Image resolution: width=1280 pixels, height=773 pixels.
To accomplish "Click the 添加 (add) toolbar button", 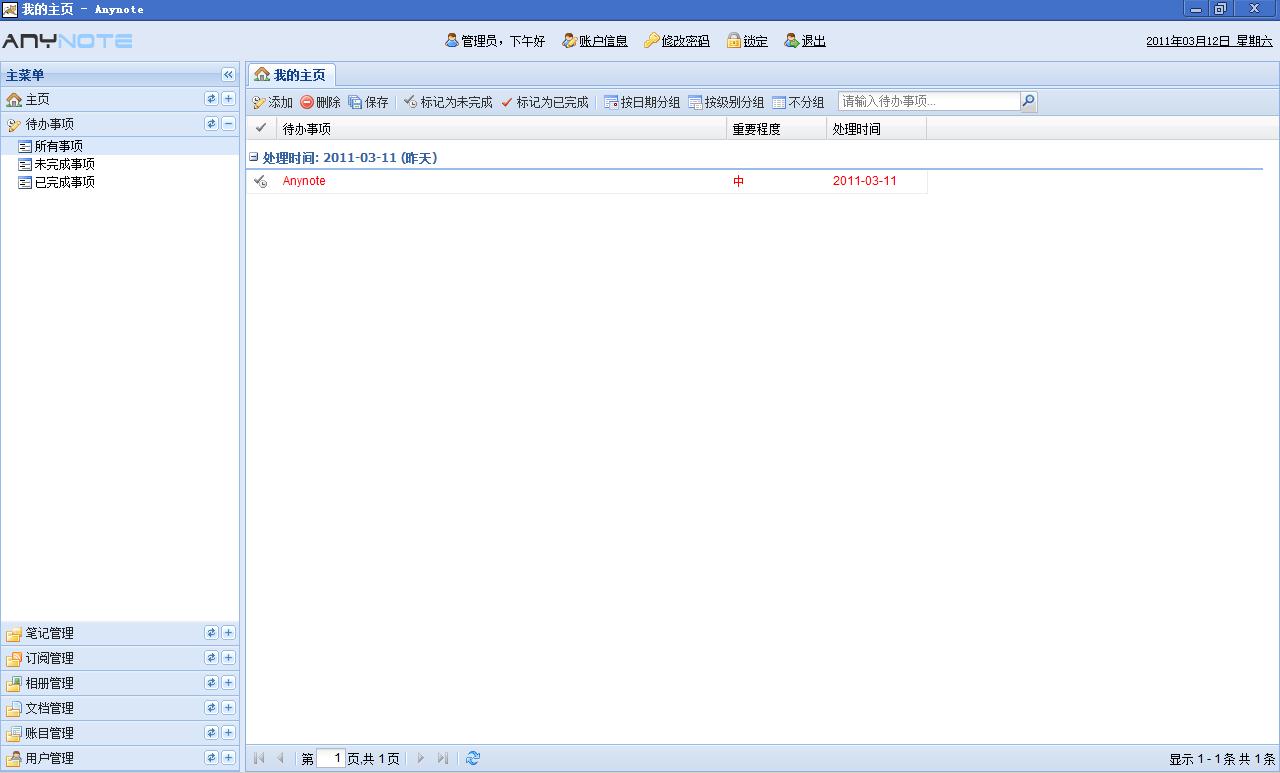I will (x=272, y=102).
